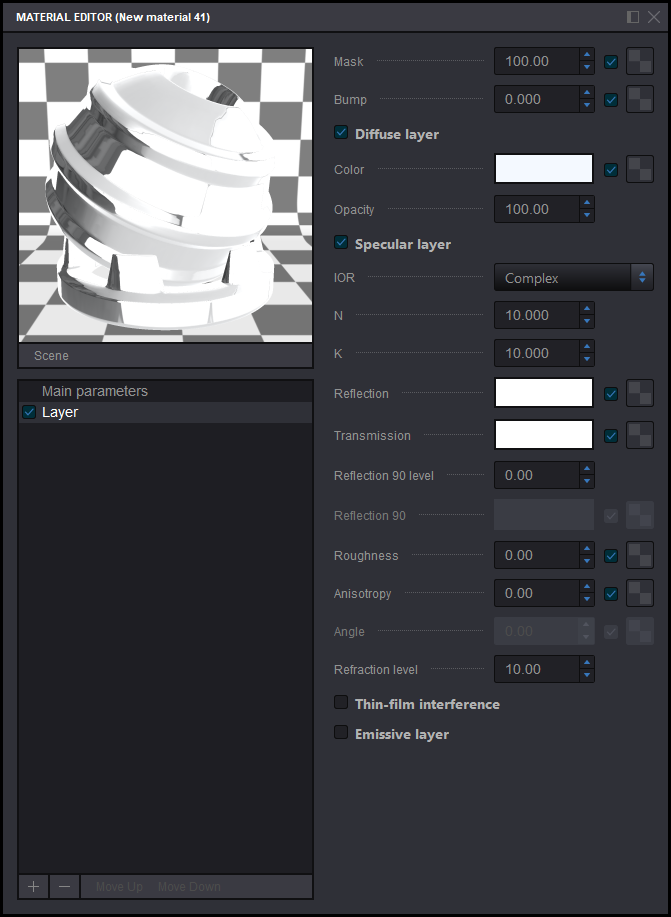Disable the Diffuse layer checkbox
671x917 pixels.
[341, 133]
